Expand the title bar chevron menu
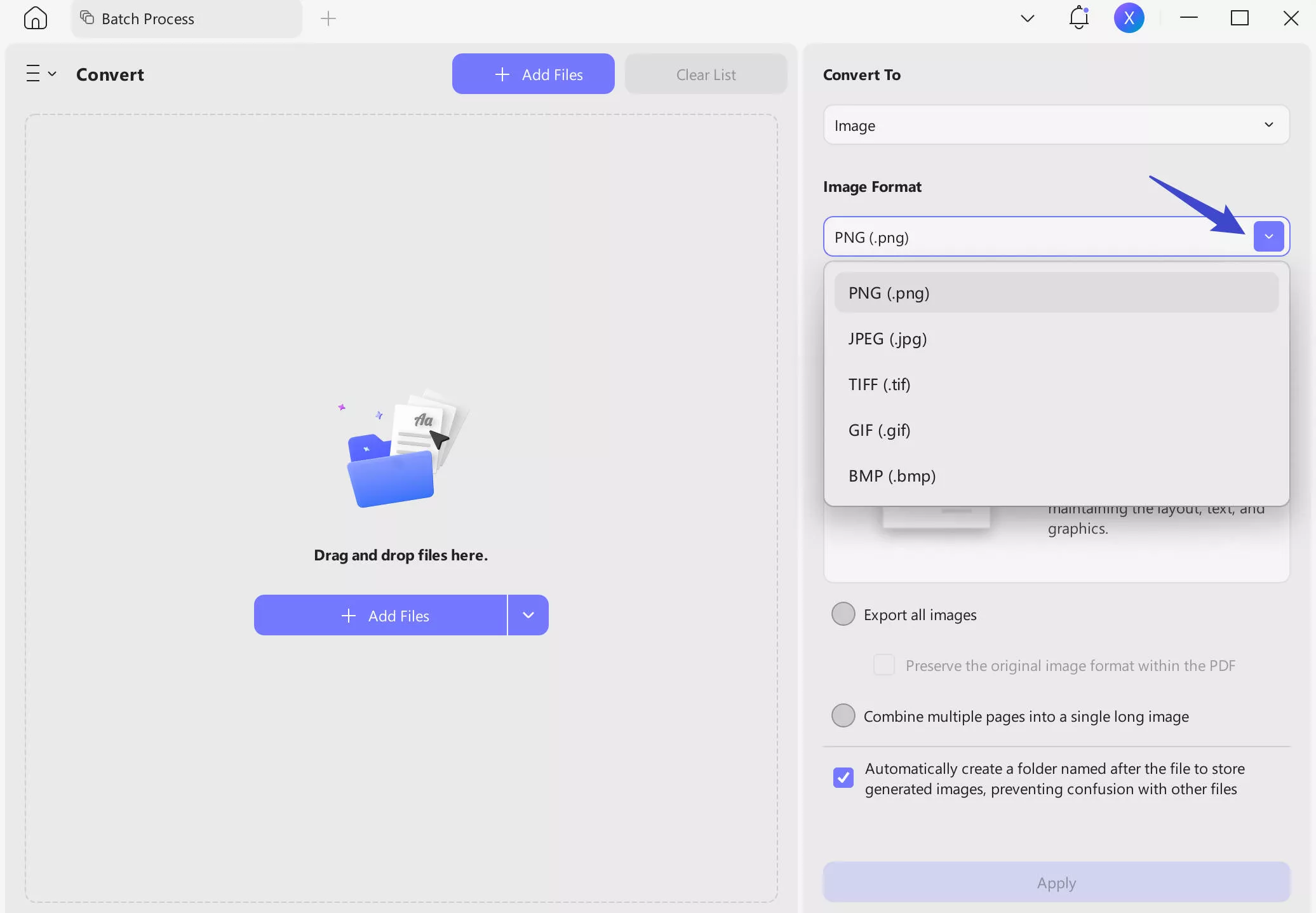Screen dimensions: 1316x913 [x=1027, y=18]
